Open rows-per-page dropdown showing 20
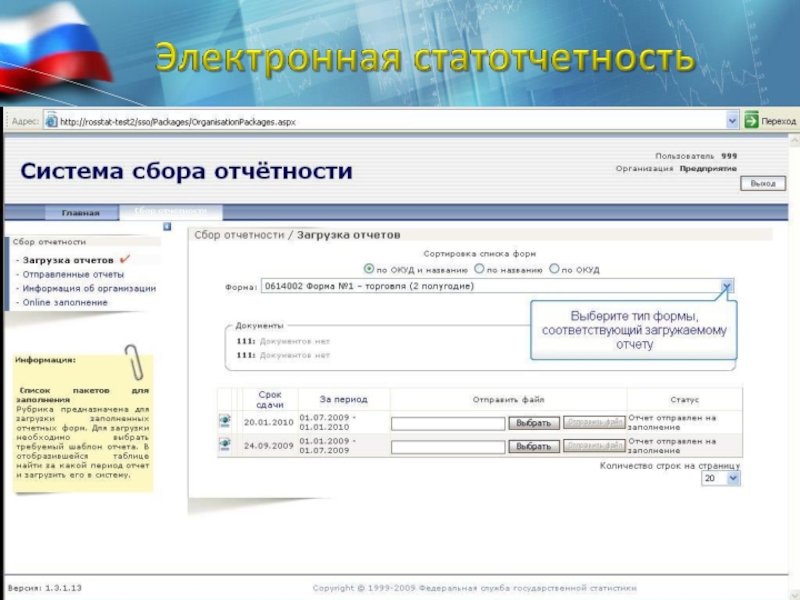Screen dimensions: 800x600 click(733, 478)
